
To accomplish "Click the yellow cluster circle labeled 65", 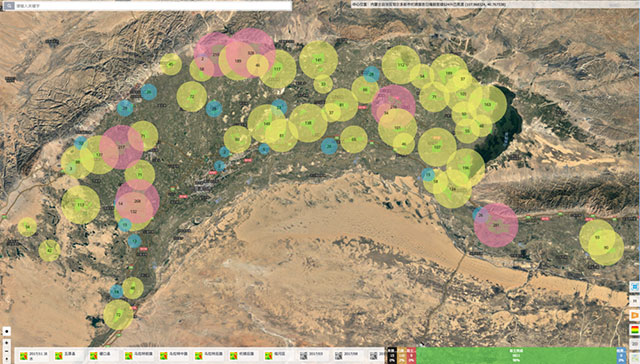I will 354,140.
